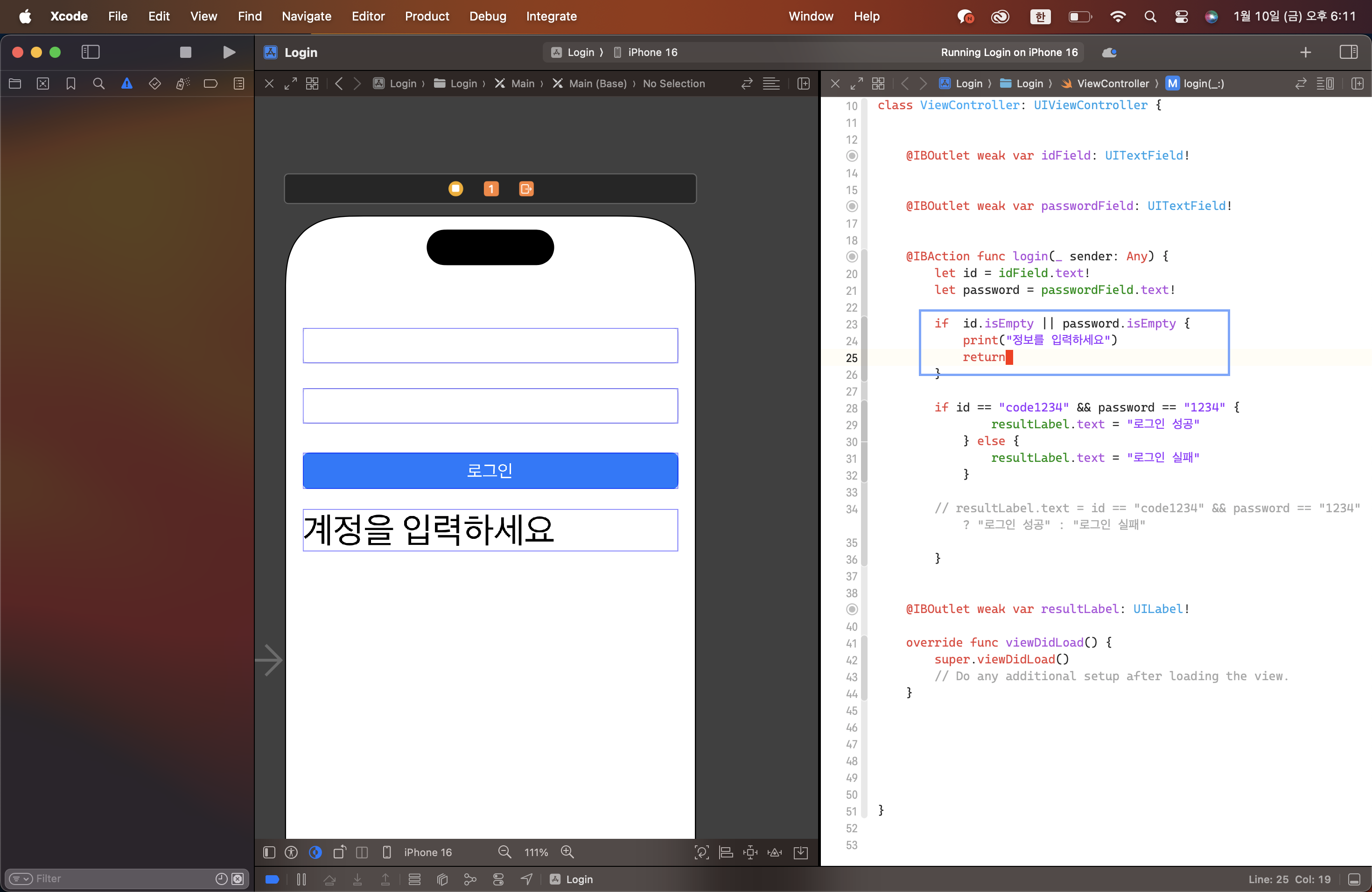
Task: Open storyboard editor options list icon
Action: pos(771,84)
